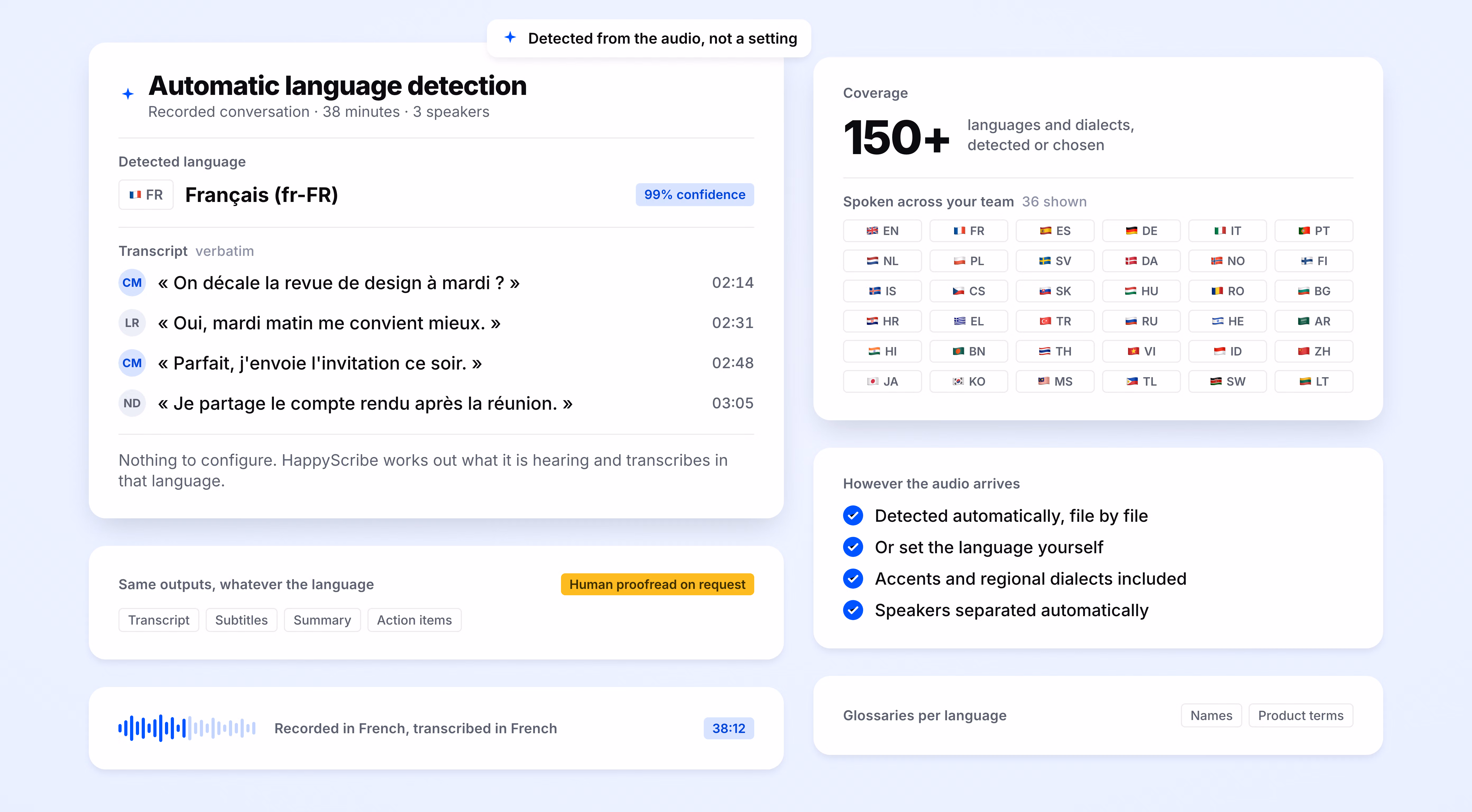Viewport: 1472px width, 812px height.
Task: Pick the IT language chip
Action: [1227, 231]
